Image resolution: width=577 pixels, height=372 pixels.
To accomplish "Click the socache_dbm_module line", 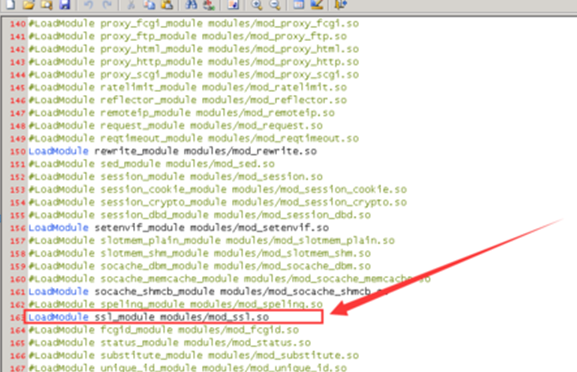I will coord(199,266).
